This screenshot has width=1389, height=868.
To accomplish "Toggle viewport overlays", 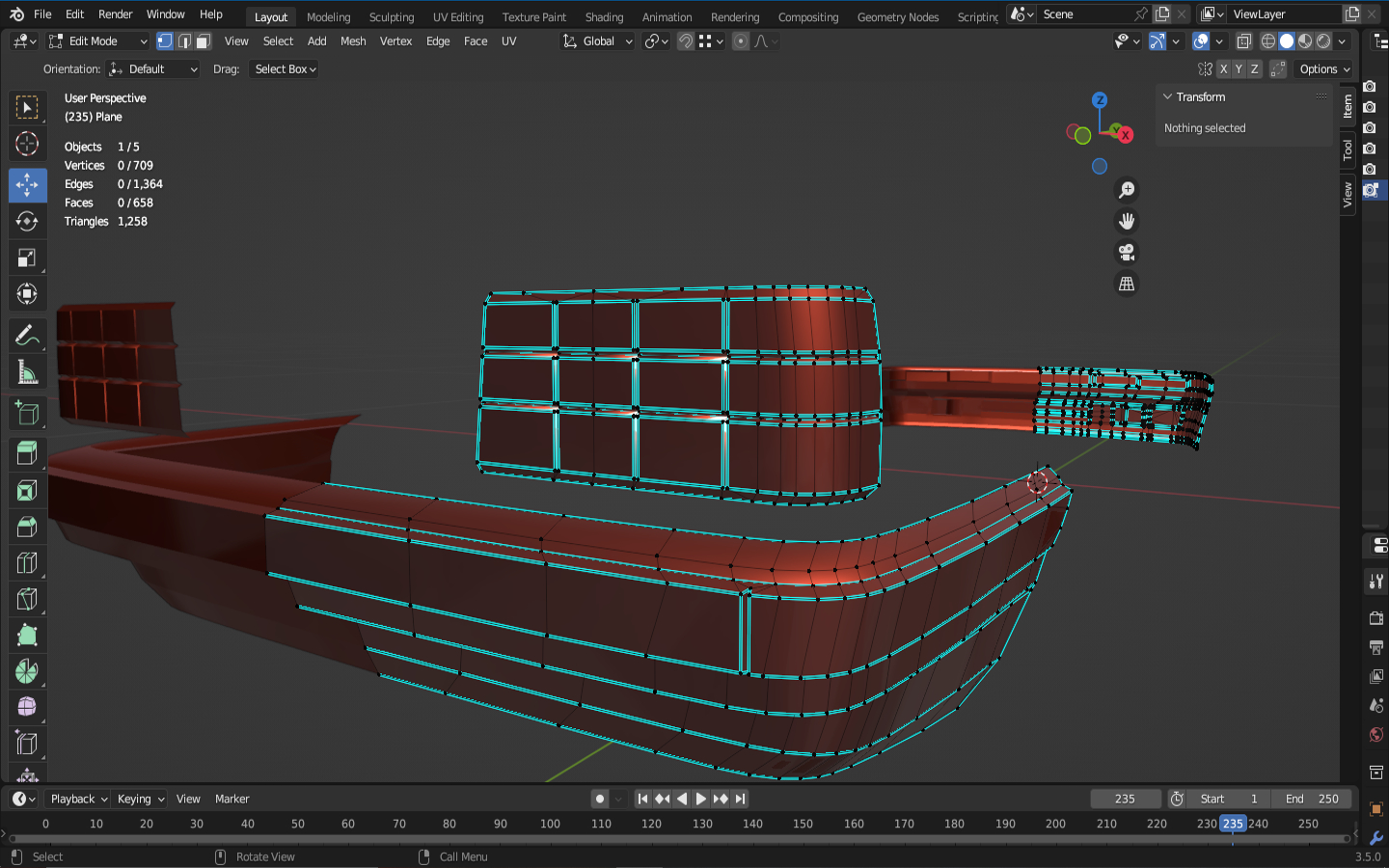I will 1201,41.
